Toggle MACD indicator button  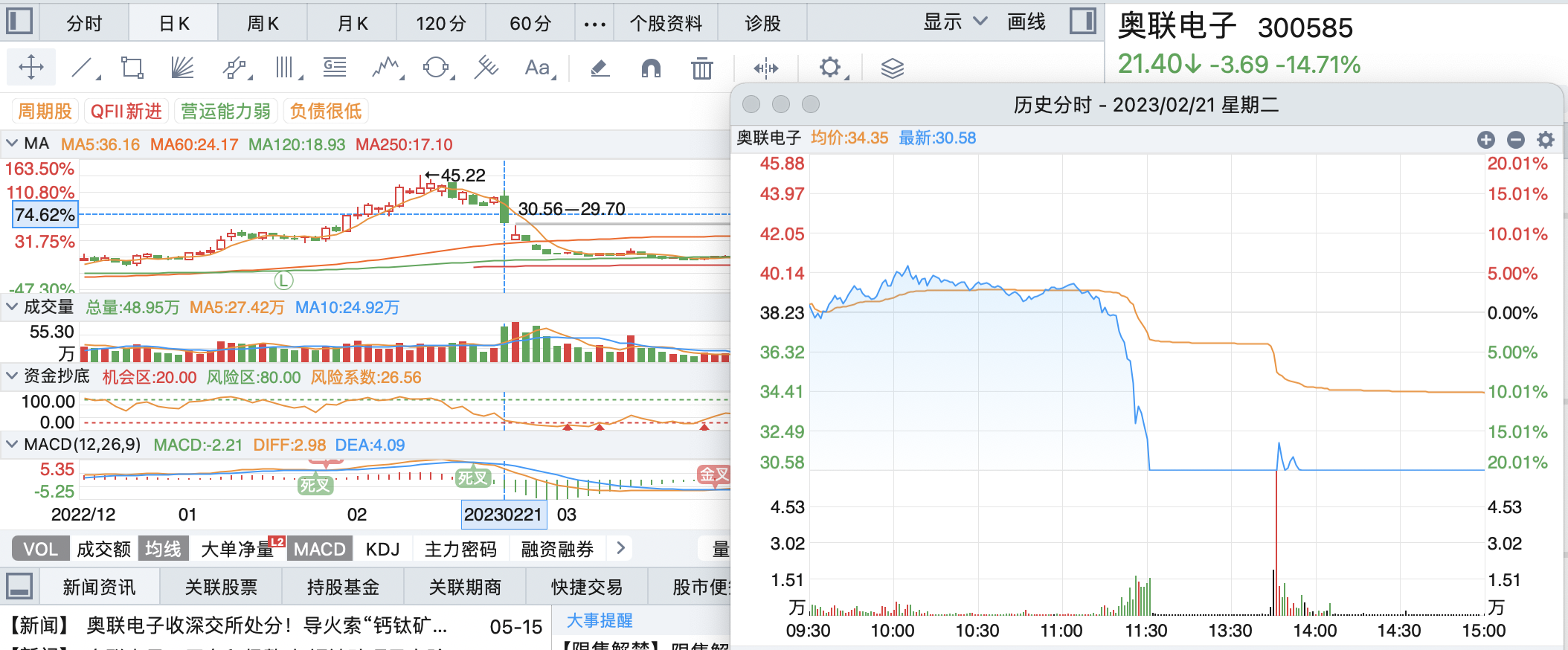point(320,549)
